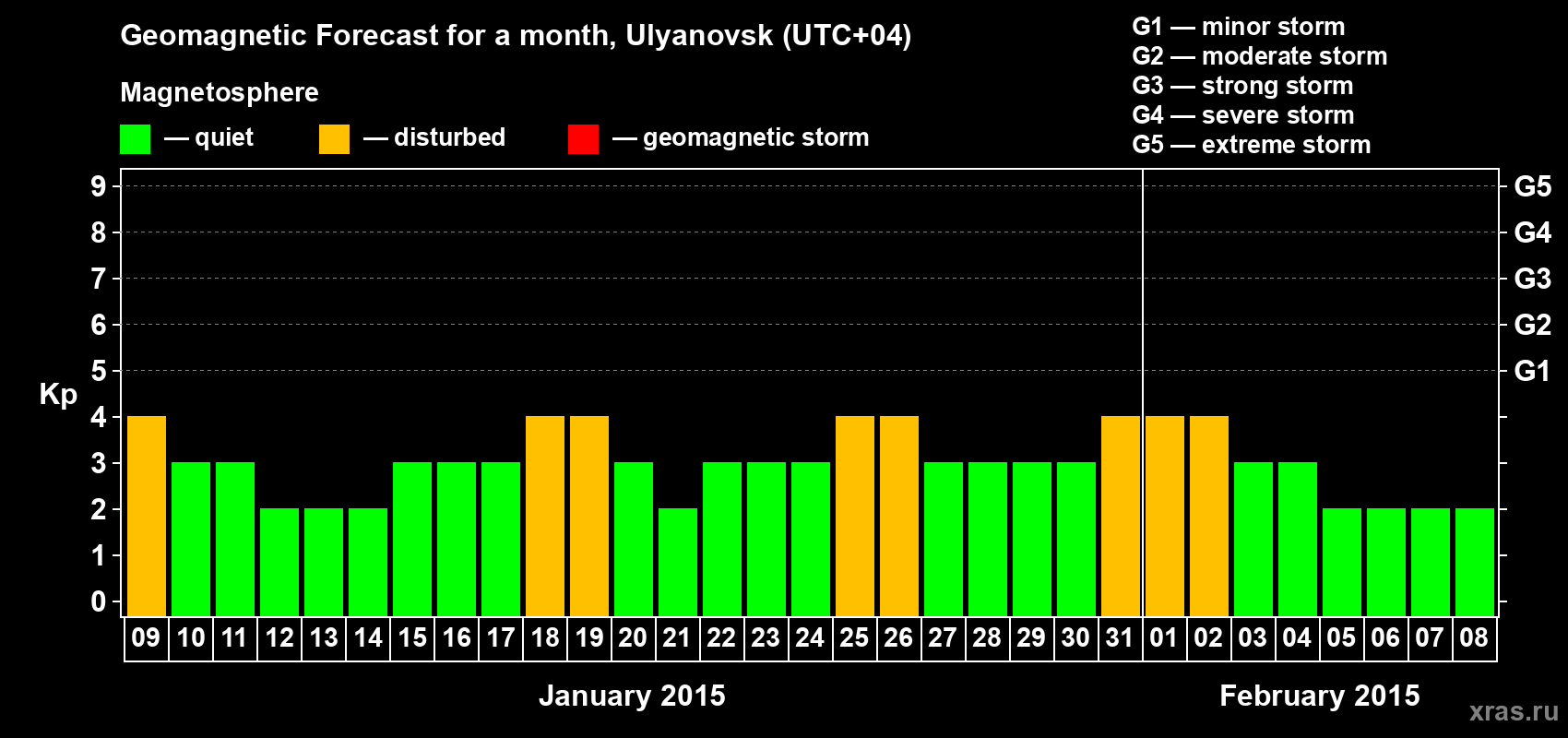This screenshot has width=1568, height=738.
Task: Click the xras.ru watermark link
Action: tap(1513, 711)
